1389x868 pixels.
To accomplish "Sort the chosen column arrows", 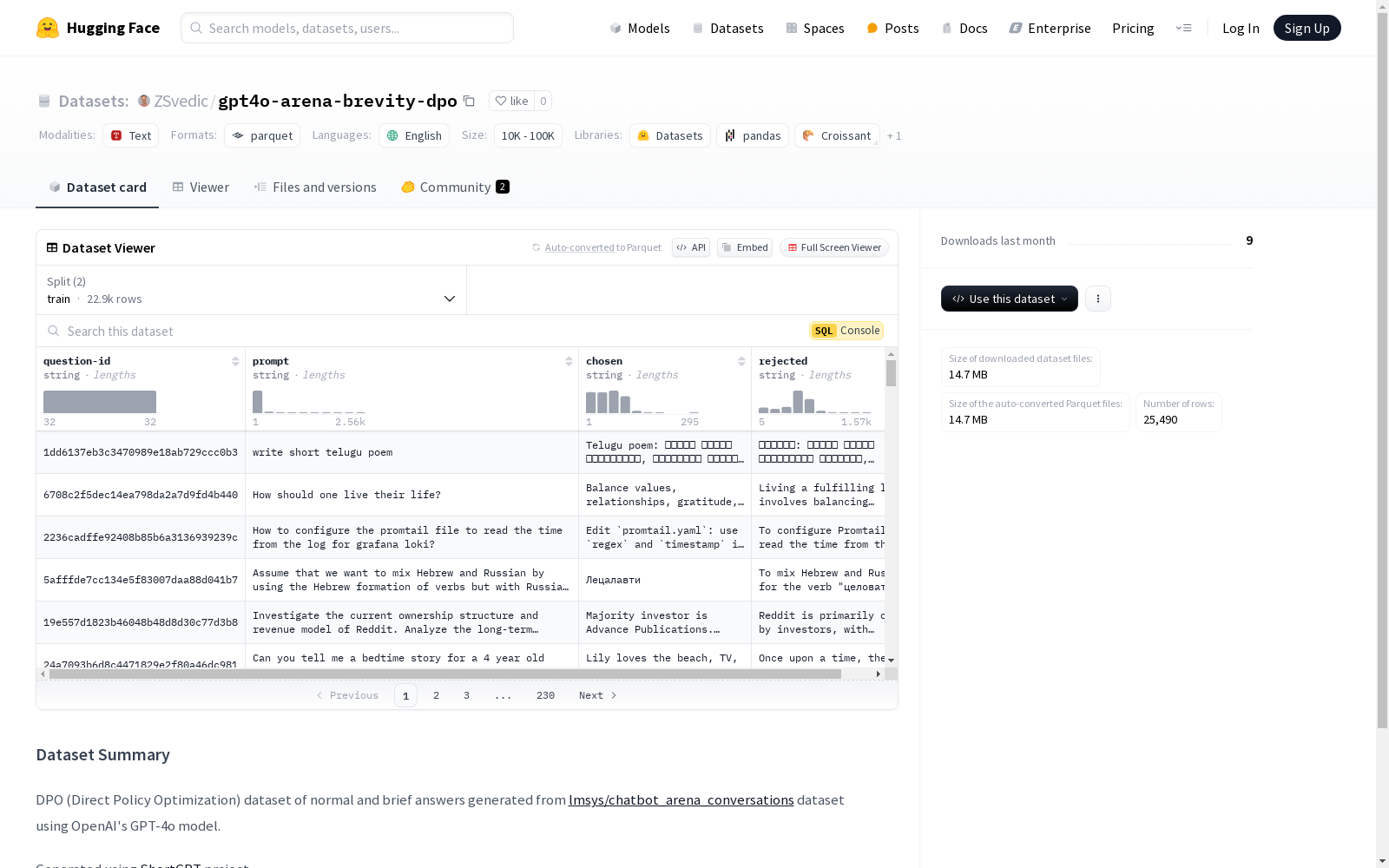I will (741, 361).
